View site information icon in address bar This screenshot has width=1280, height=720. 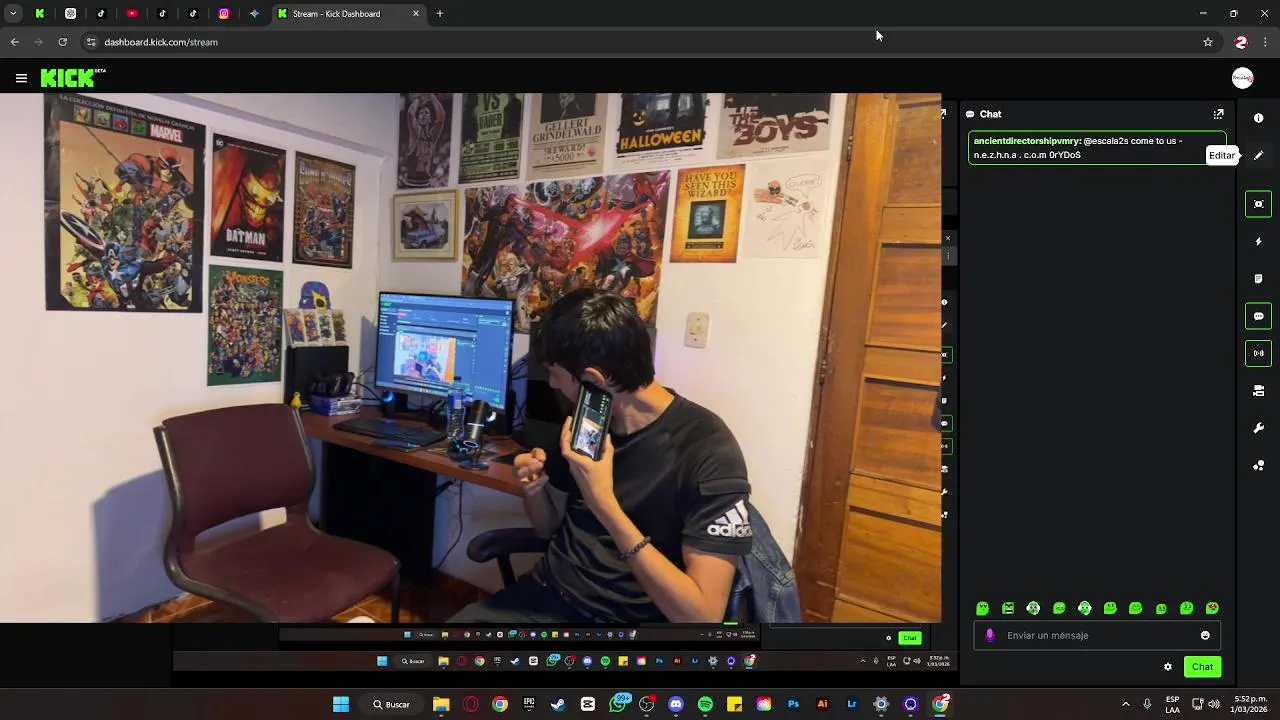tap(91, 42)
